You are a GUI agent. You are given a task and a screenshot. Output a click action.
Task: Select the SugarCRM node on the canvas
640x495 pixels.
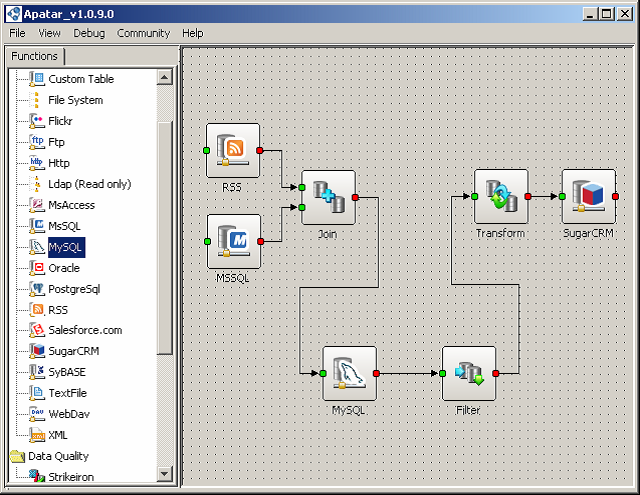pyautogui.click(x=589, y=197)
